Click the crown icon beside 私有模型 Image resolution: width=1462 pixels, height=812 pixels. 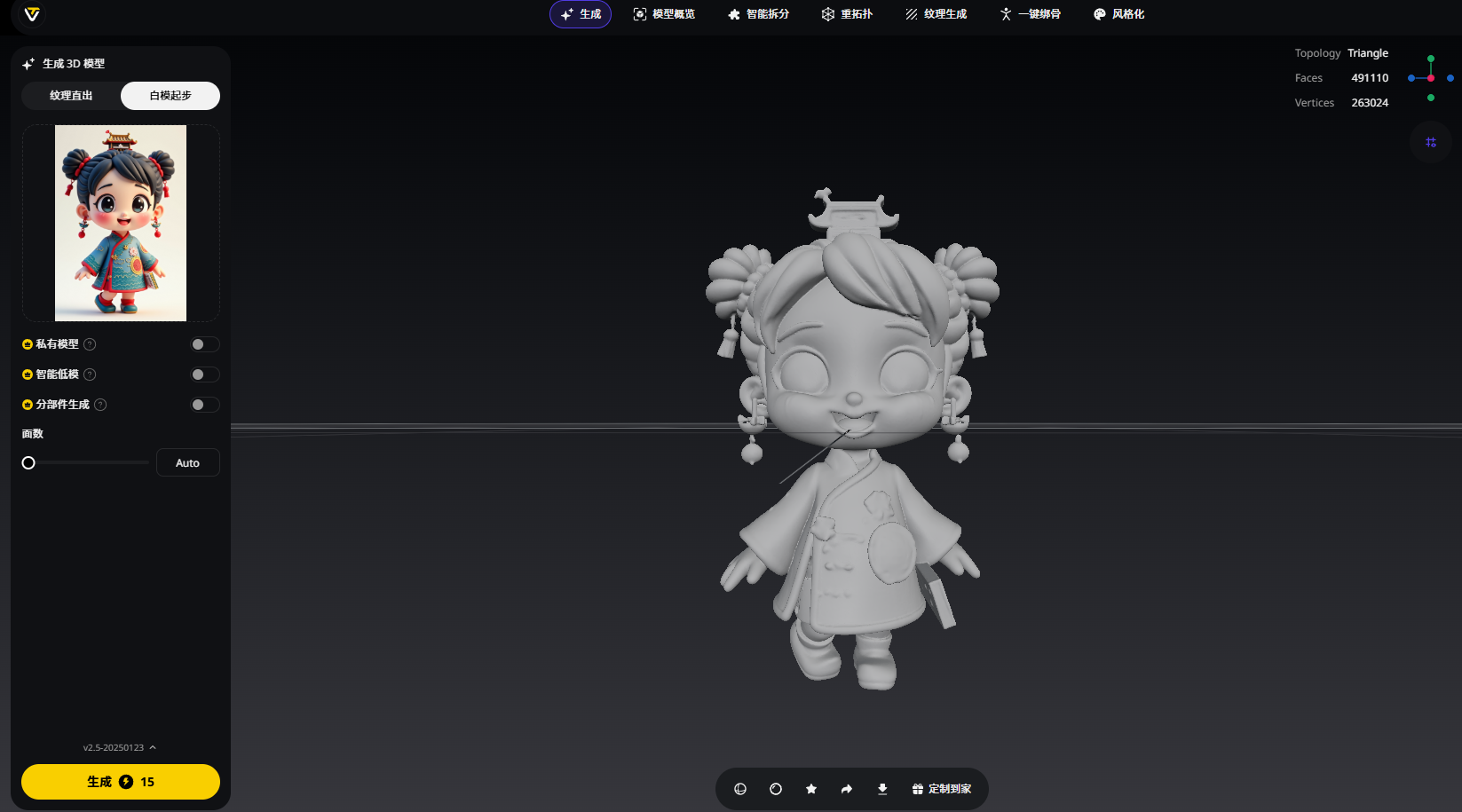click(x=28, y=344)
